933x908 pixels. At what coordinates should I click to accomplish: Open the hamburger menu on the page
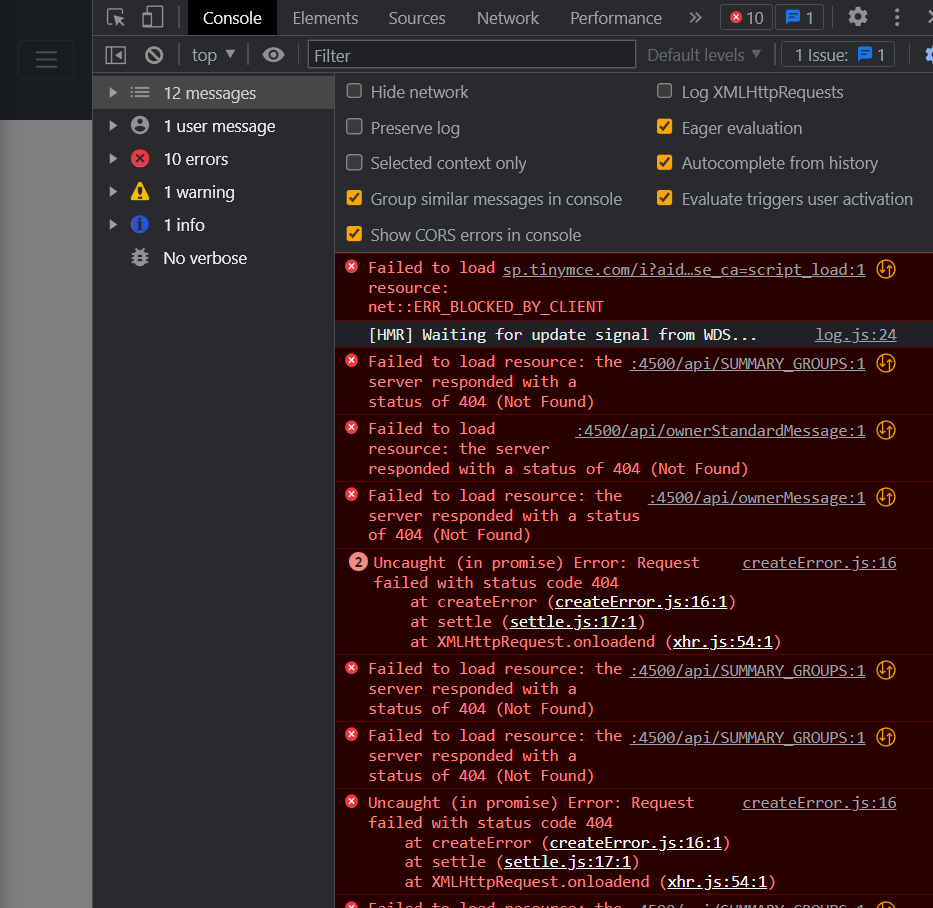(x=46, y=59)
